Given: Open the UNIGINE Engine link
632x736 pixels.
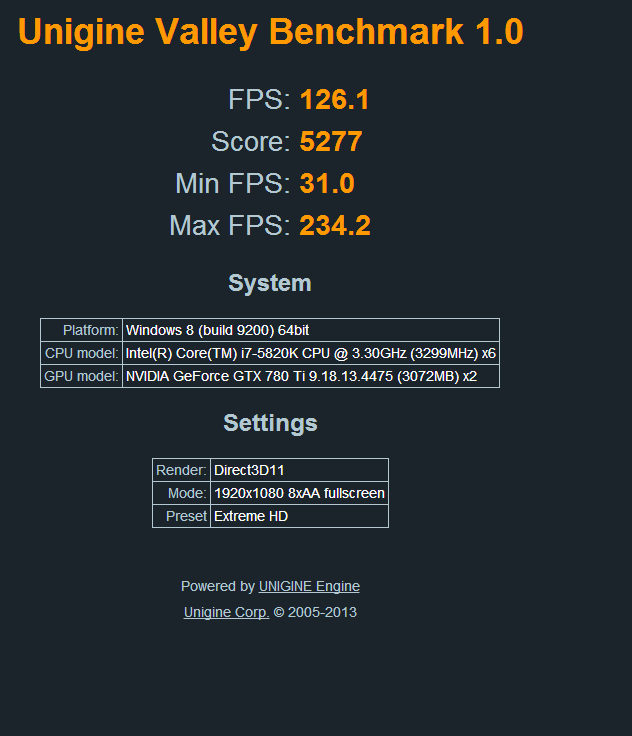Looking at the screenshot, I should [x=309, y=586].
